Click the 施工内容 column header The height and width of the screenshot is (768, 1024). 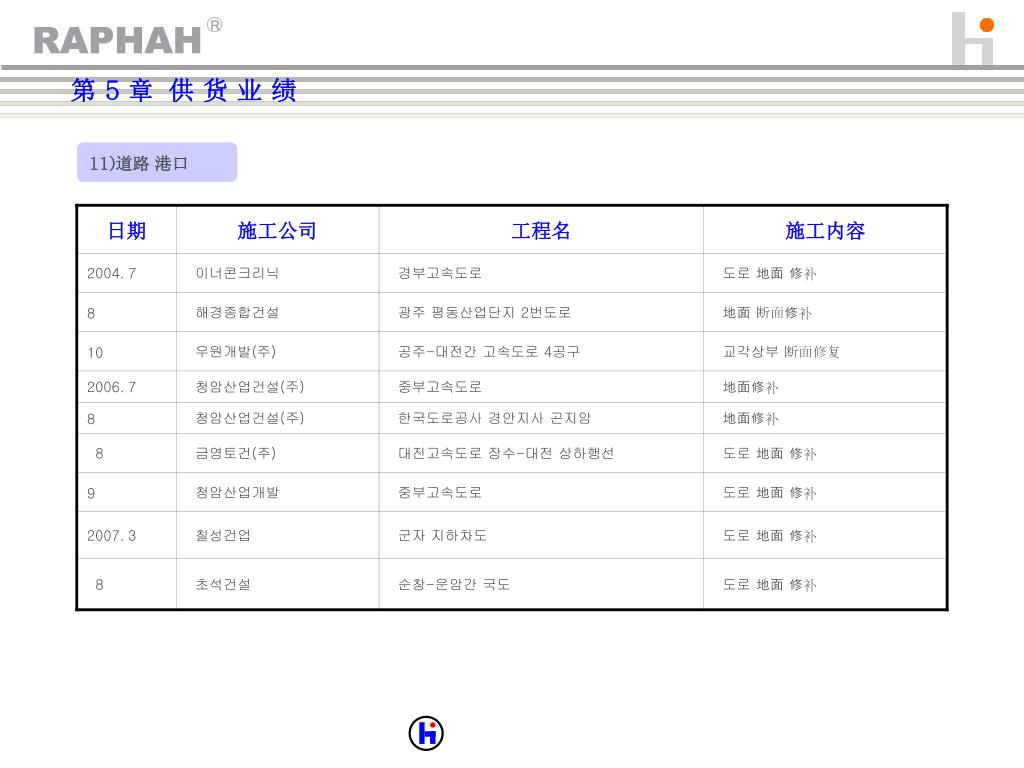coord(825,231)
